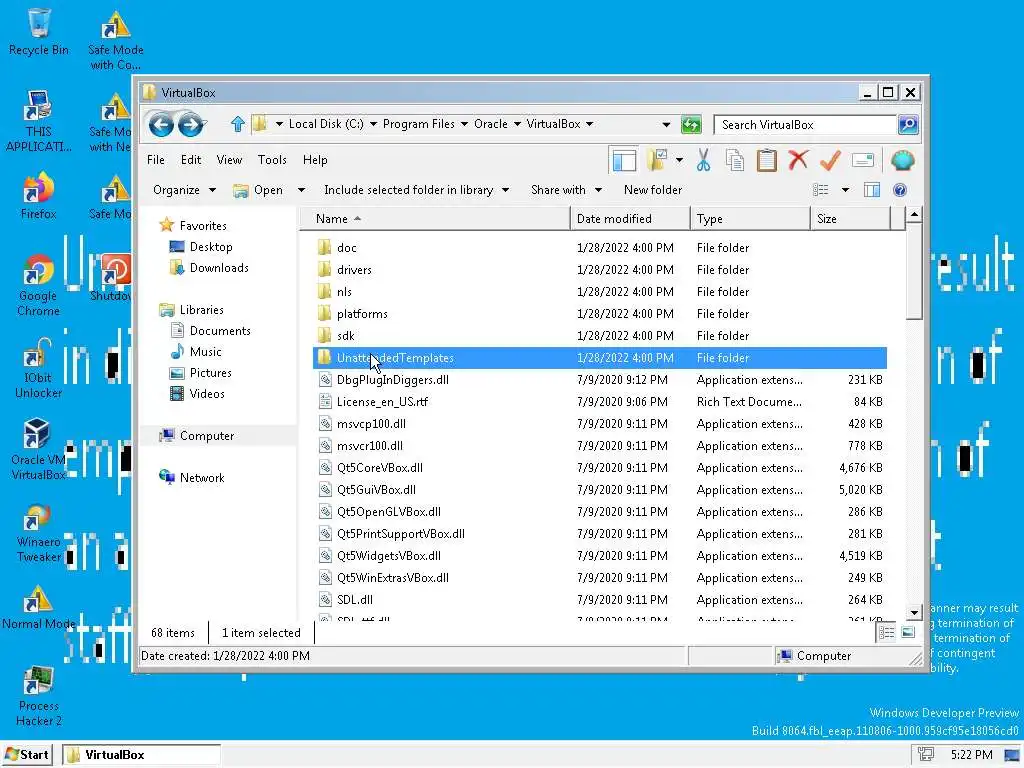Open the Edit menu
Screen dimensions: 1024x768
(191, 160)
